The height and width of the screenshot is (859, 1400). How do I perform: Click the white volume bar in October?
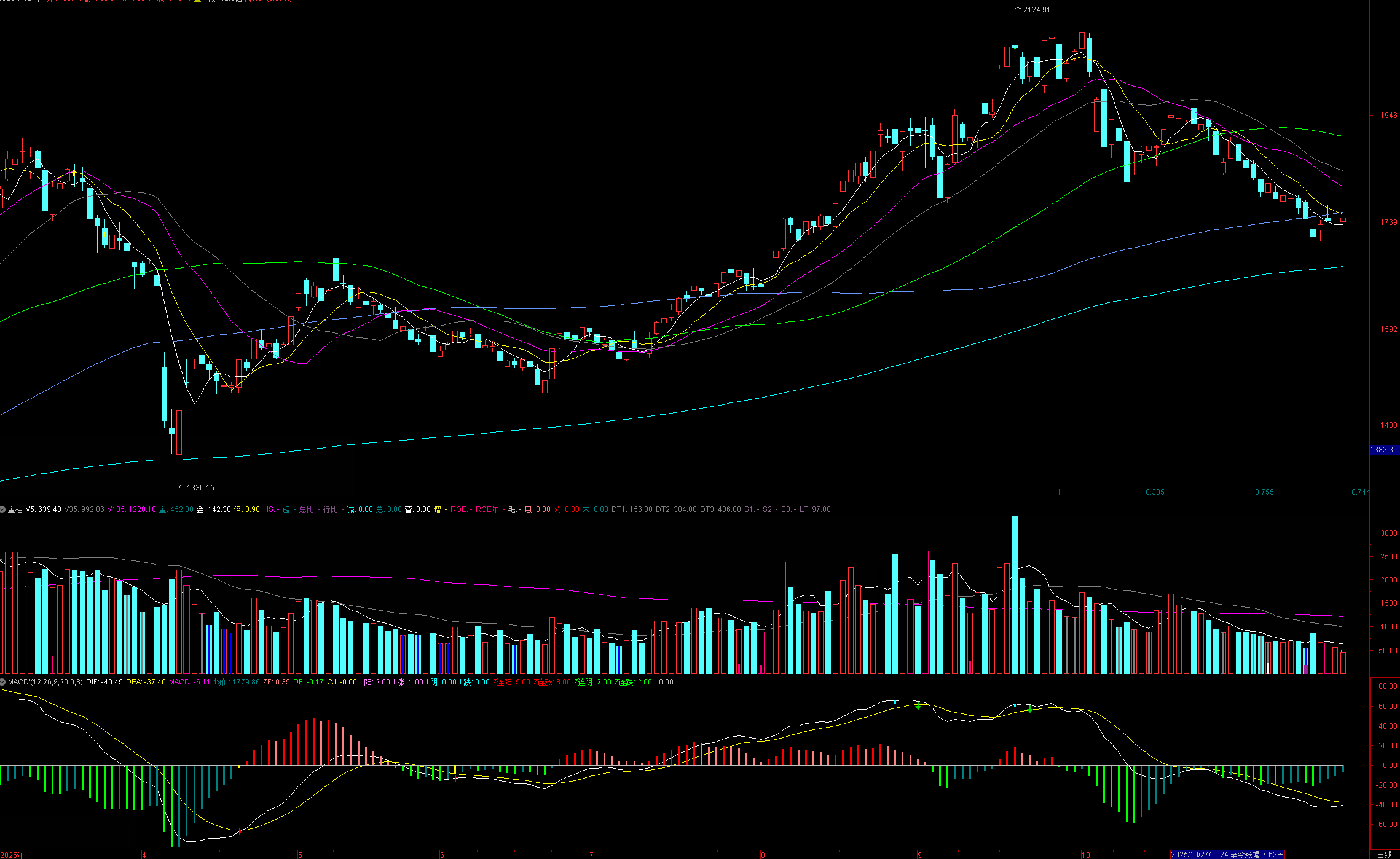(1268, 668)
